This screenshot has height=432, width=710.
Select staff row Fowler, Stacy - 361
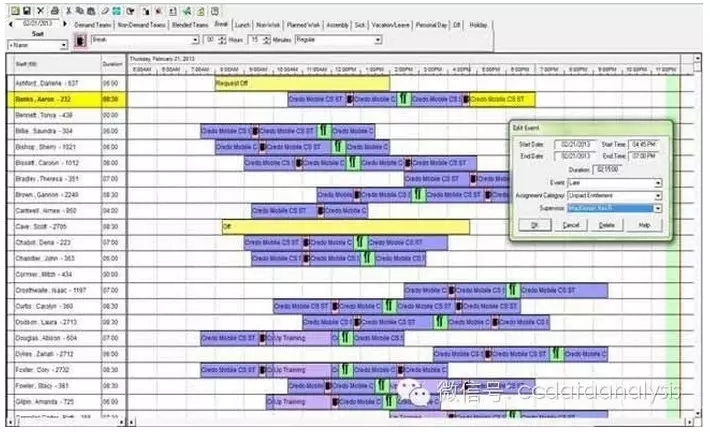tap(67, 386)
